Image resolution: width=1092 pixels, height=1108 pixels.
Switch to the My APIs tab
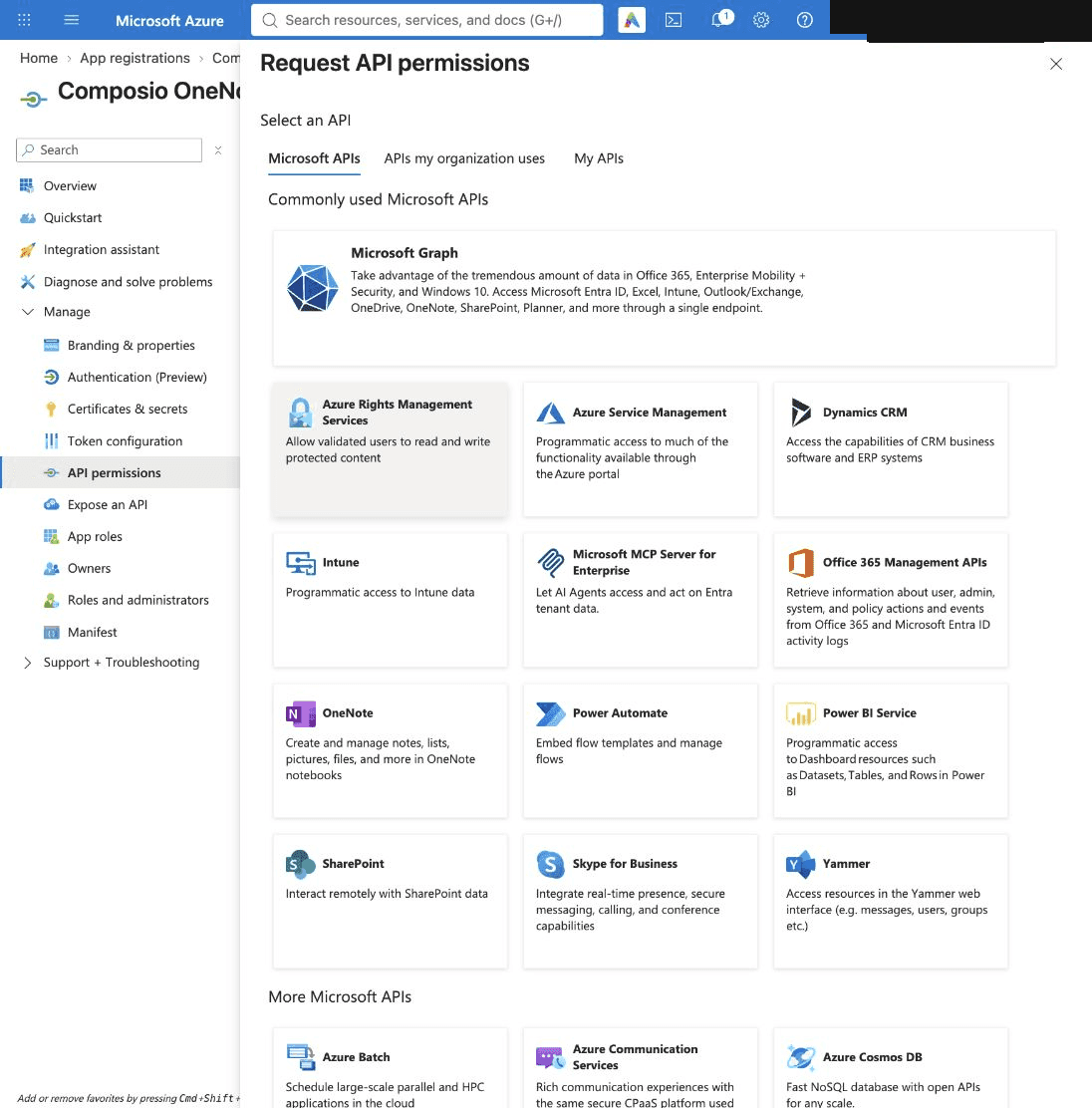599,158
